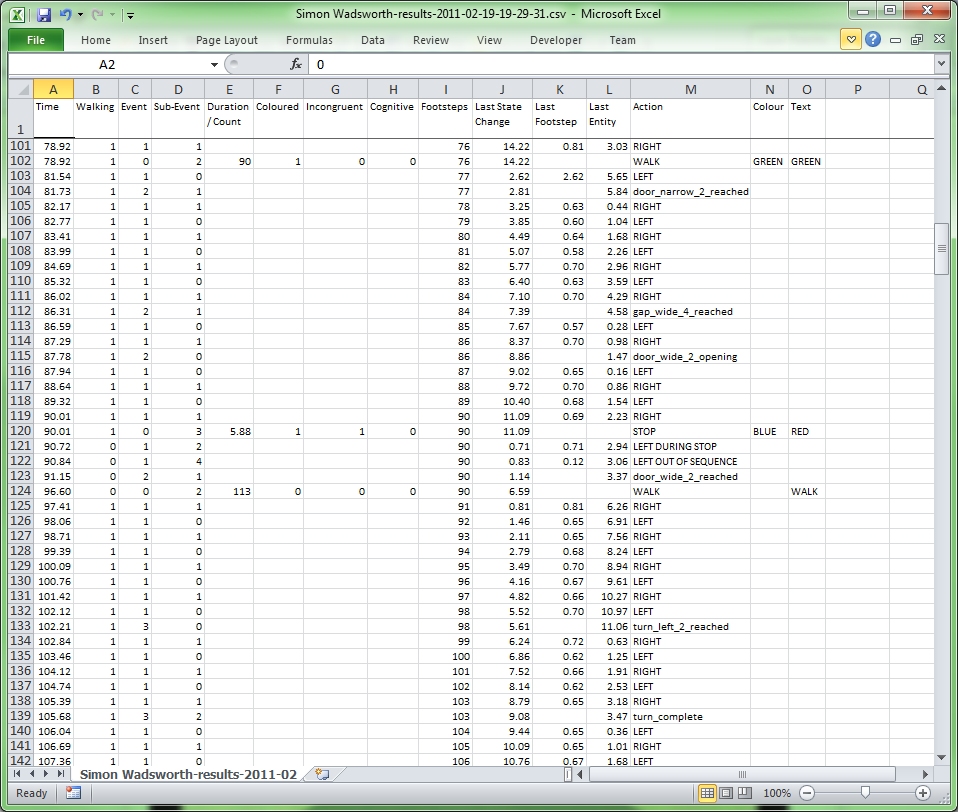Image resolution: width=958 pixels, height=812 pixels.
Task: Select the Simon Wadsworth-results-2011-02 sheet tab
Action: pos(188,774)
